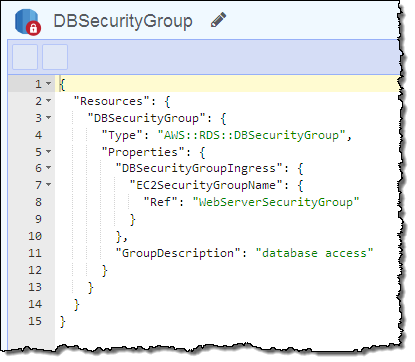This screenshot has height=362, width=415.
Task: Click the second blank toolbar button
Action: click(x=55, y=57)
